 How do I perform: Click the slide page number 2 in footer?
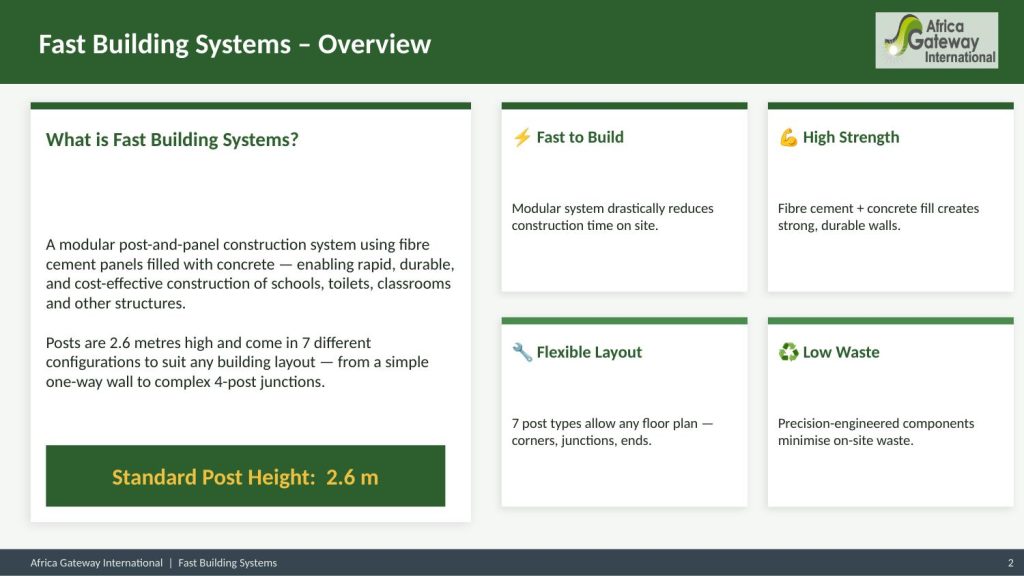point(1010,563)
